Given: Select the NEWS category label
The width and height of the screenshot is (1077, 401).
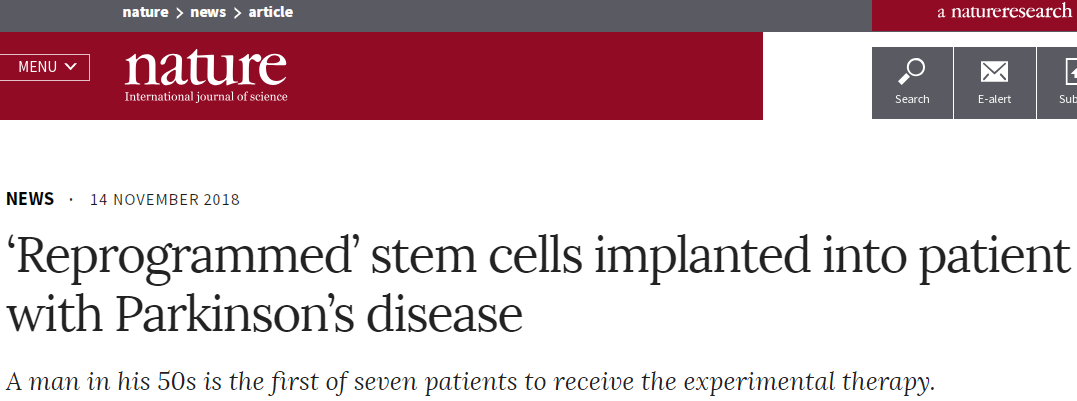Looking at the screenshot, I should click(x=30, y=199).
